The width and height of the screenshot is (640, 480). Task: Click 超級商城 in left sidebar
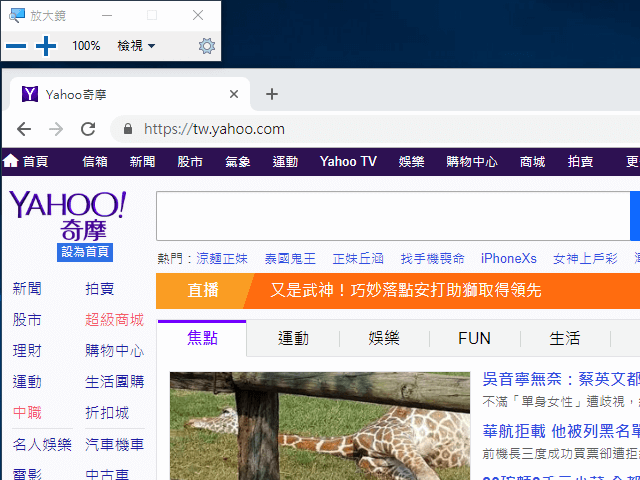pos(114,320)
